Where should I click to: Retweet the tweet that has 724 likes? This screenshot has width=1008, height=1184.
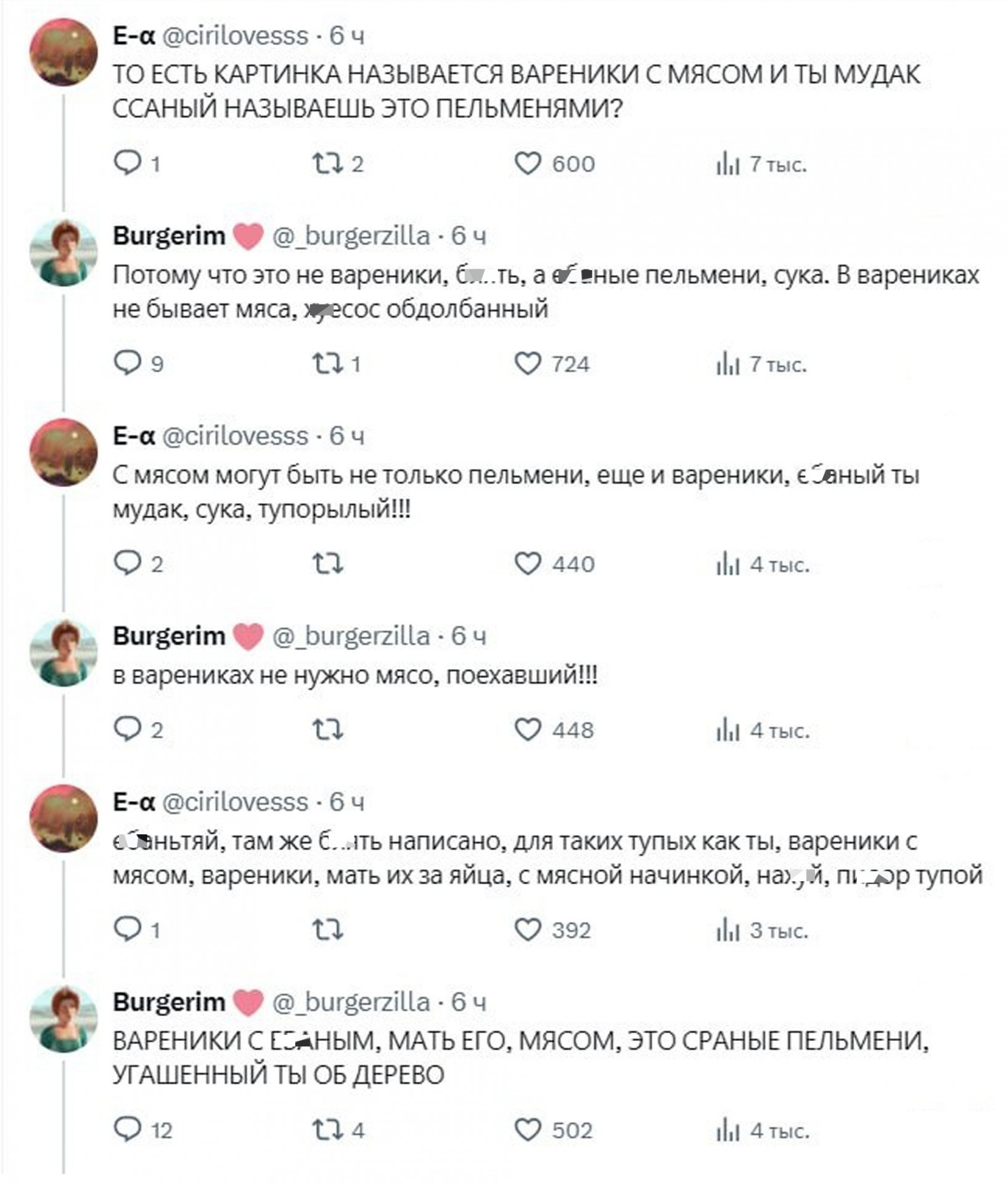click(327, 364)
